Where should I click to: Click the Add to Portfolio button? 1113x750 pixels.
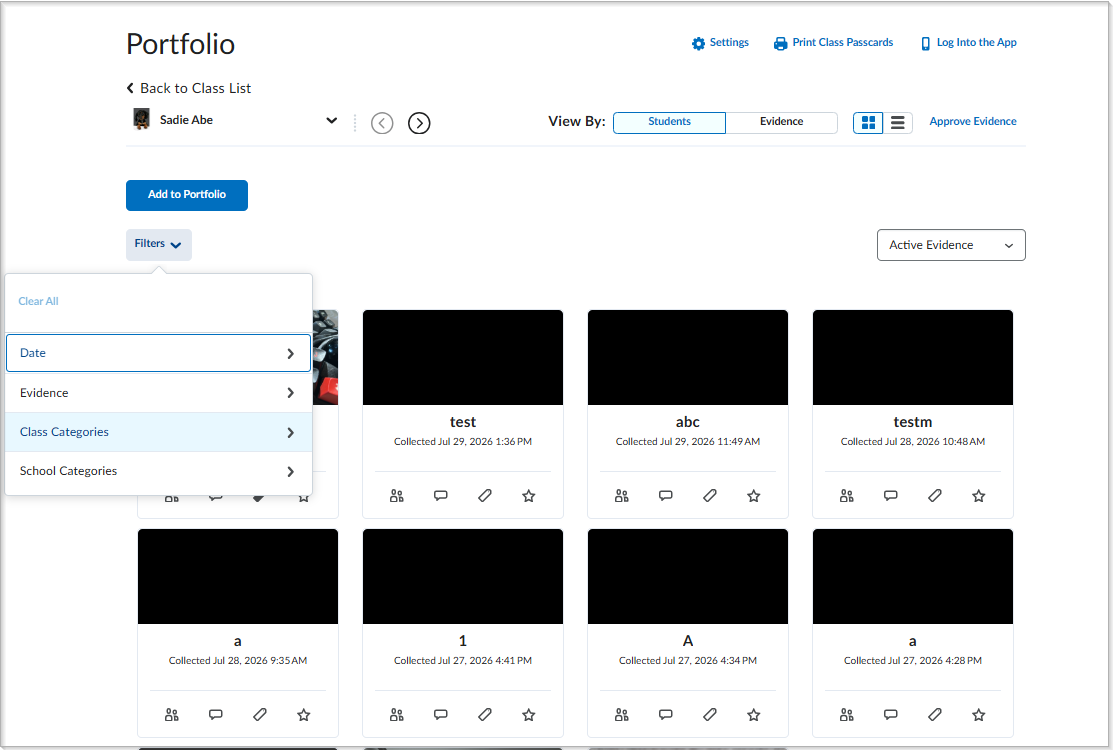[187, 195]
